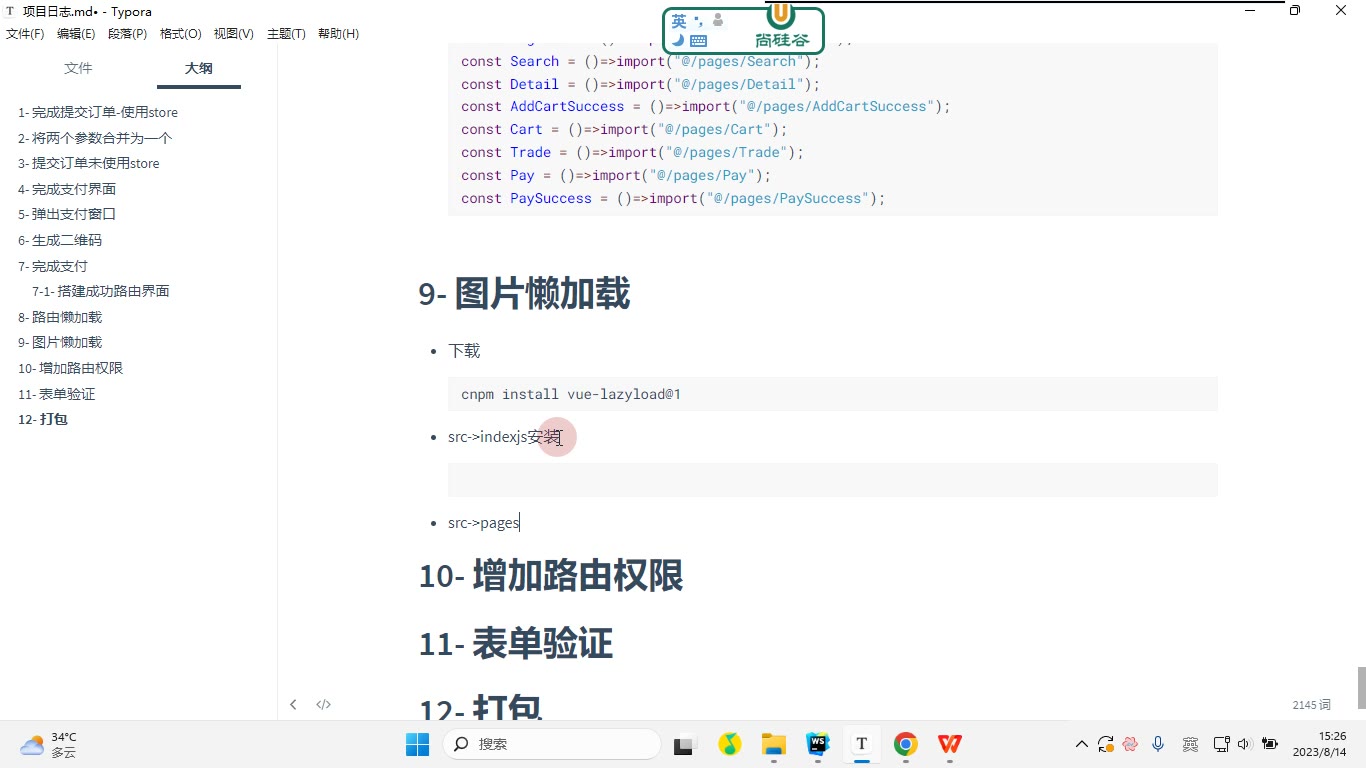1366x768 pixels.
Task: Click the sync status tray icon
Action: [1106, 744]
